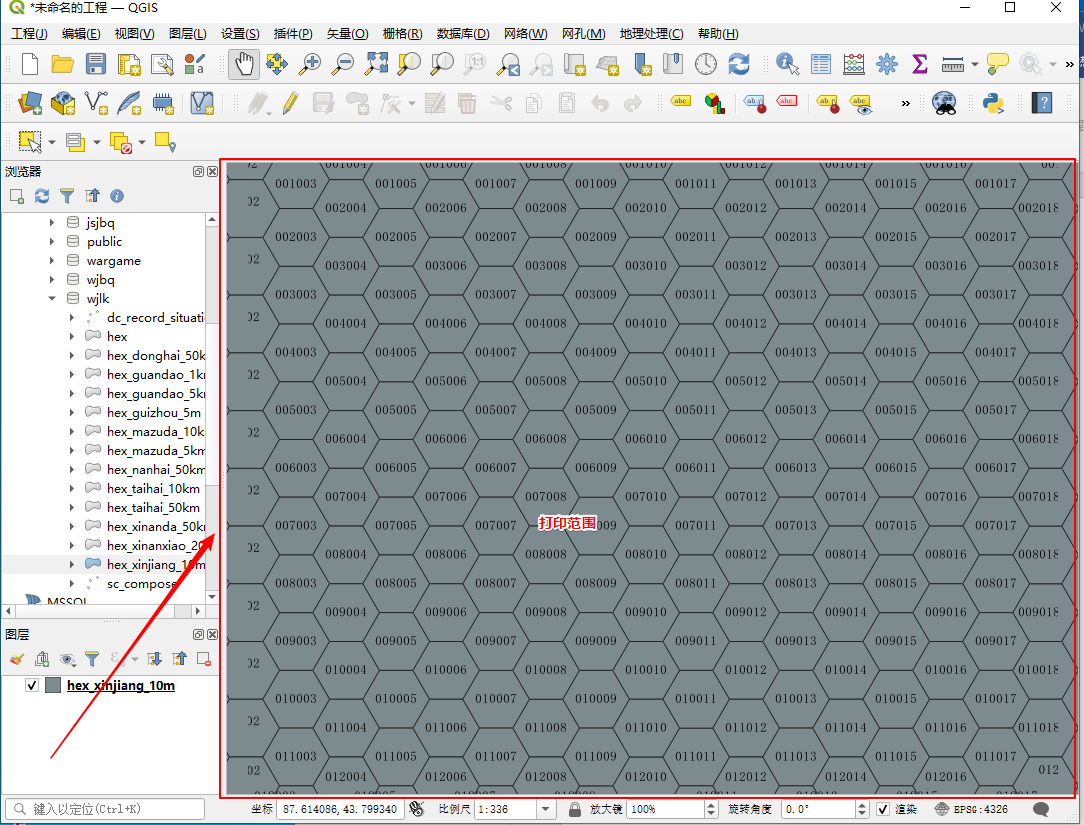
Task: Toggle visibility checkbox of hex_xinjiang_10m layer
Action: click(32, 685)
